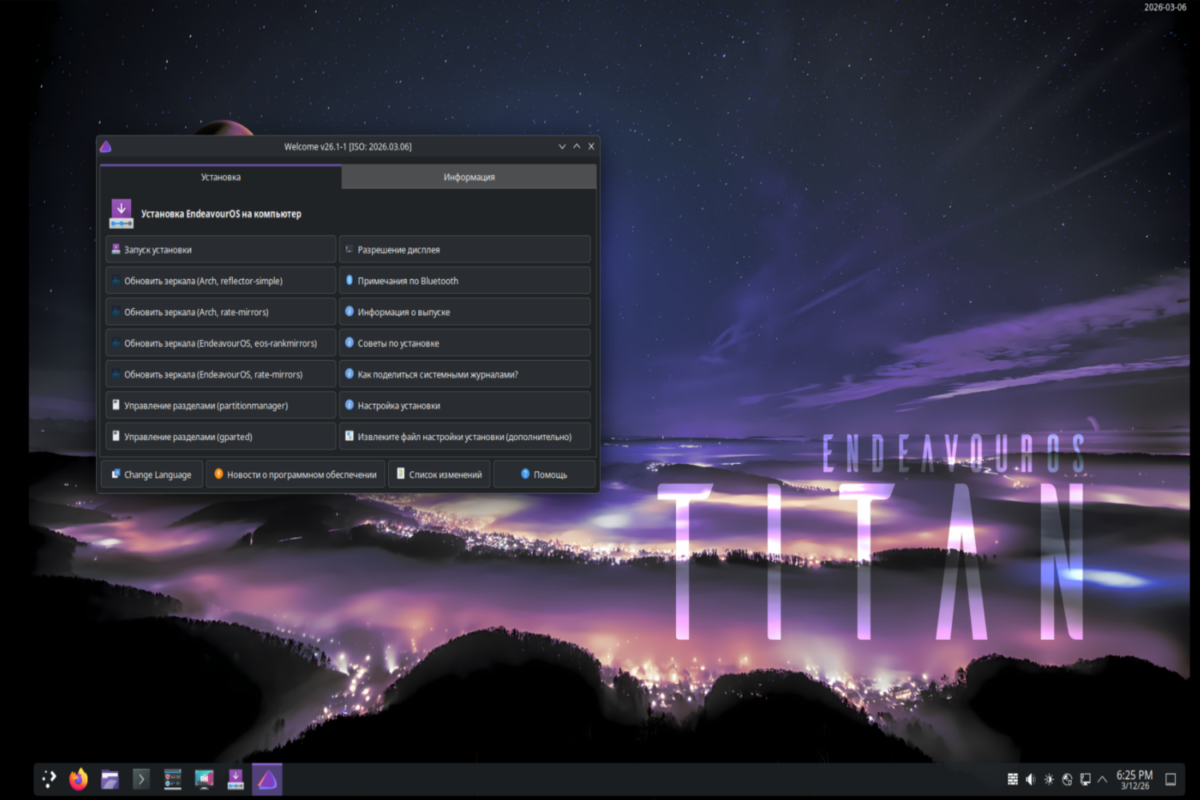Open the Welcome window's dropdown arrow near minimize

point(562,146)
